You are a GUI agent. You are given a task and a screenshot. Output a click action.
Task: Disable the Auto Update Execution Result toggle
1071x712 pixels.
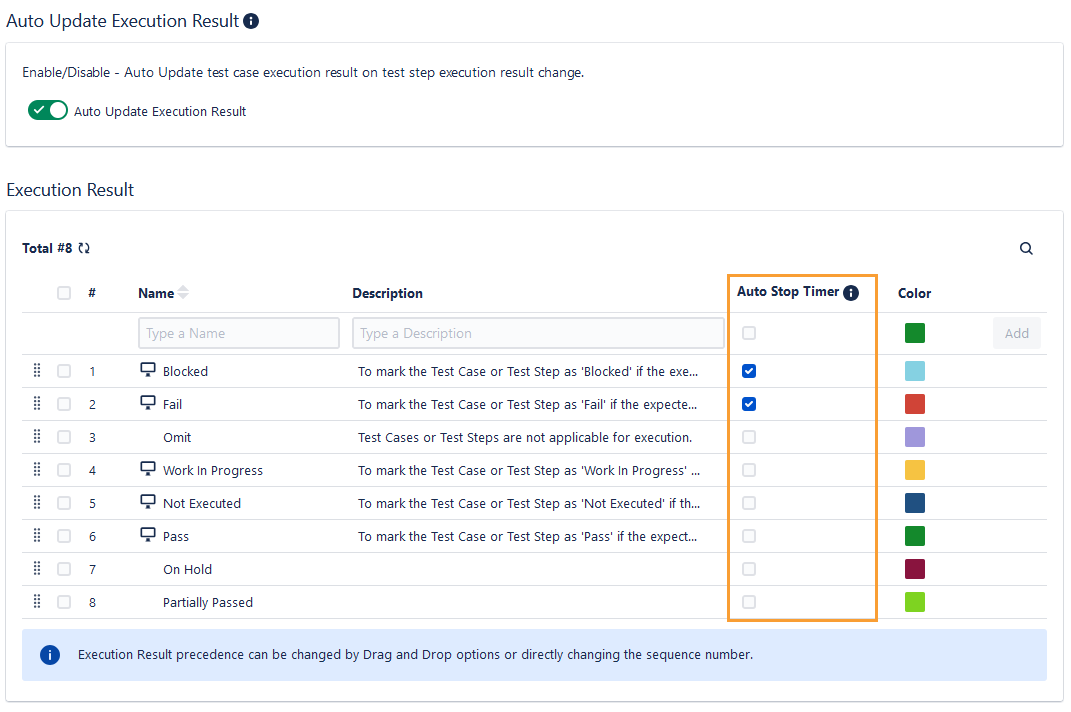pos(47,110)
